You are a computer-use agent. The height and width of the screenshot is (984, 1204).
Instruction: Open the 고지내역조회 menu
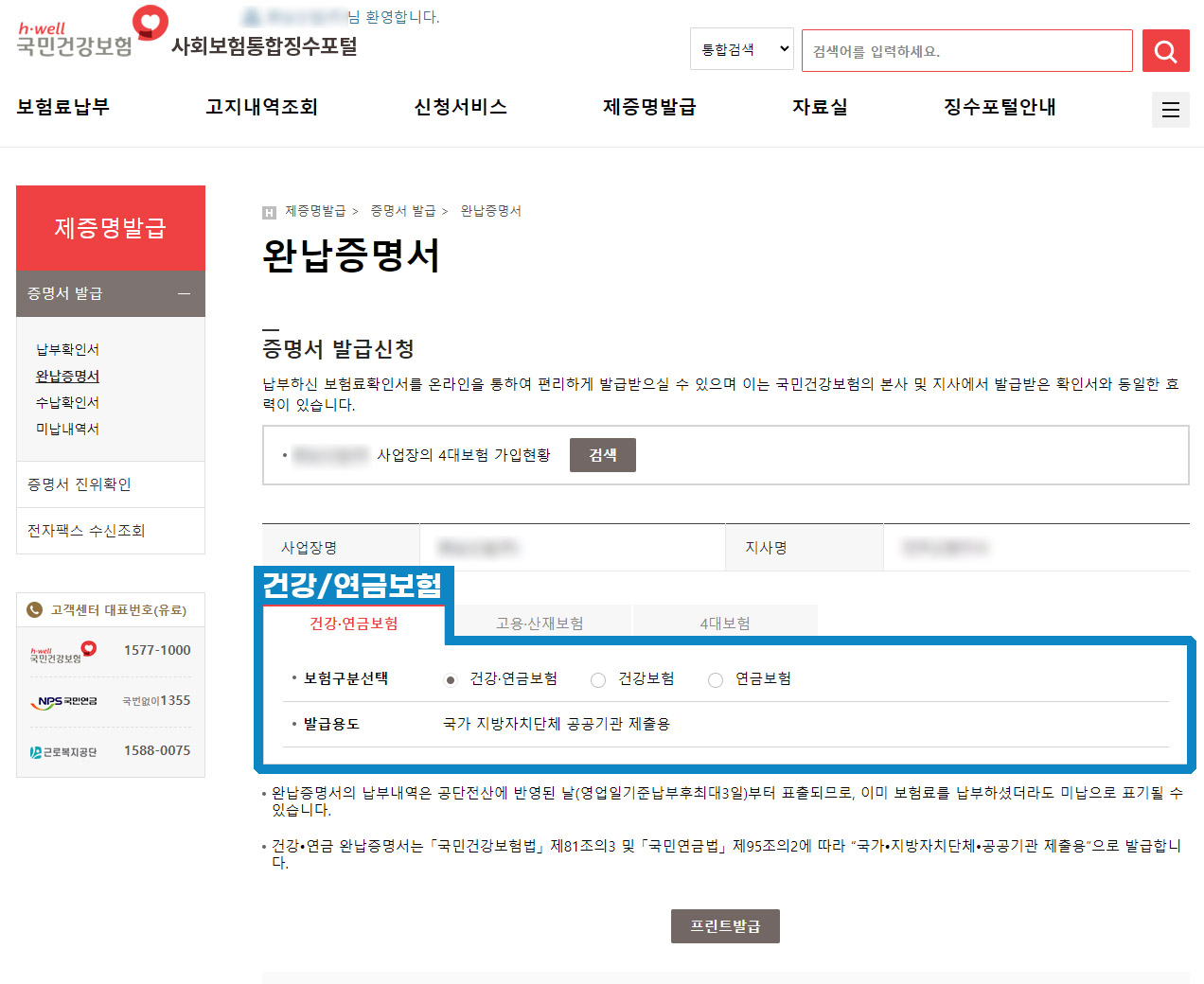point(262,107)
